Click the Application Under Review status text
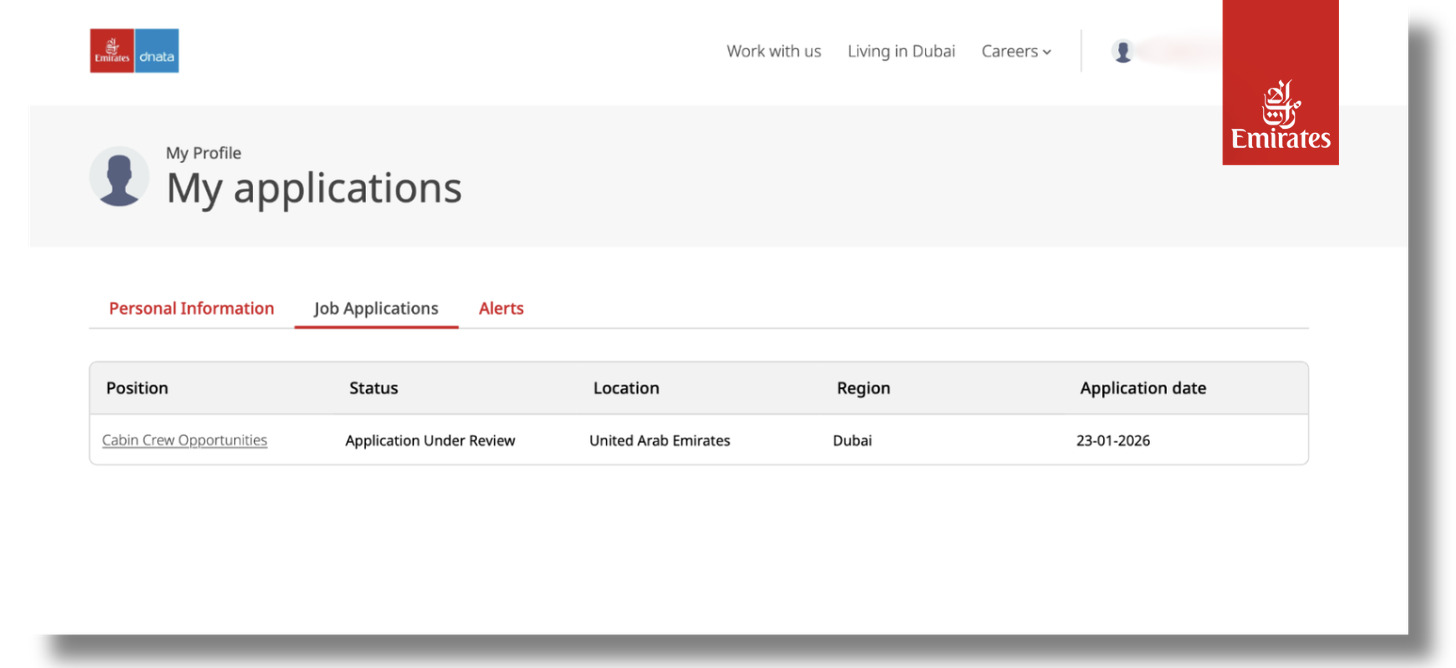 pos(430,440)
